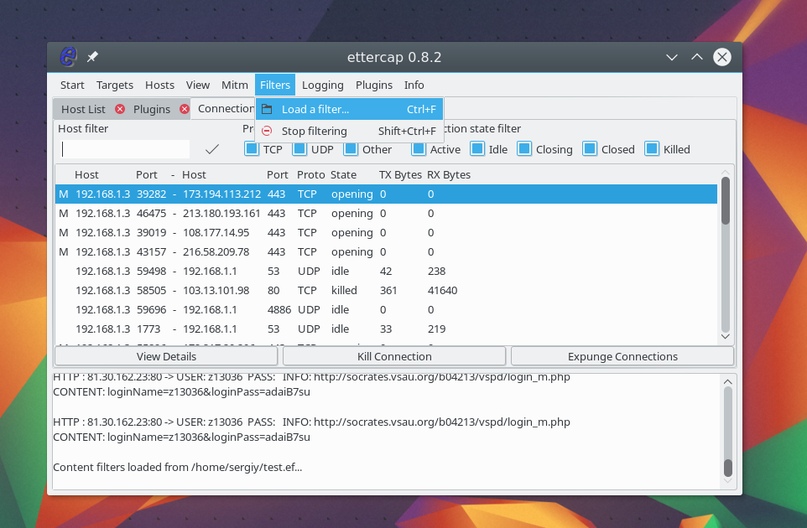Click the red stop icon beside Stop filtering
807x528 pixels.
click(x=267, y=131)
